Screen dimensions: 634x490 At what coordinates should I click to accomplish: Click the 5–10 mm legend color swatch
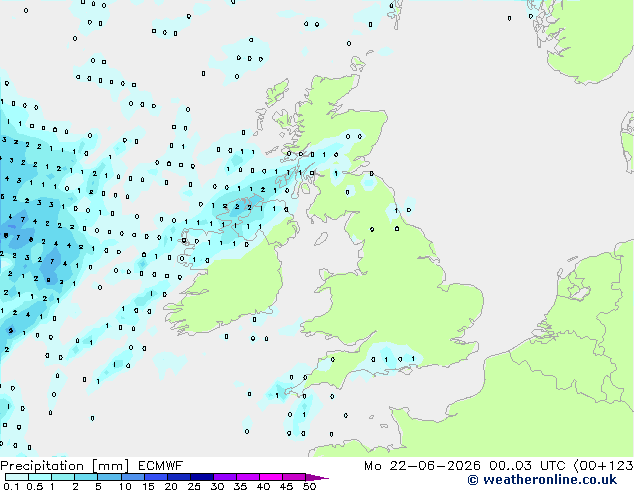pos(109,477)
